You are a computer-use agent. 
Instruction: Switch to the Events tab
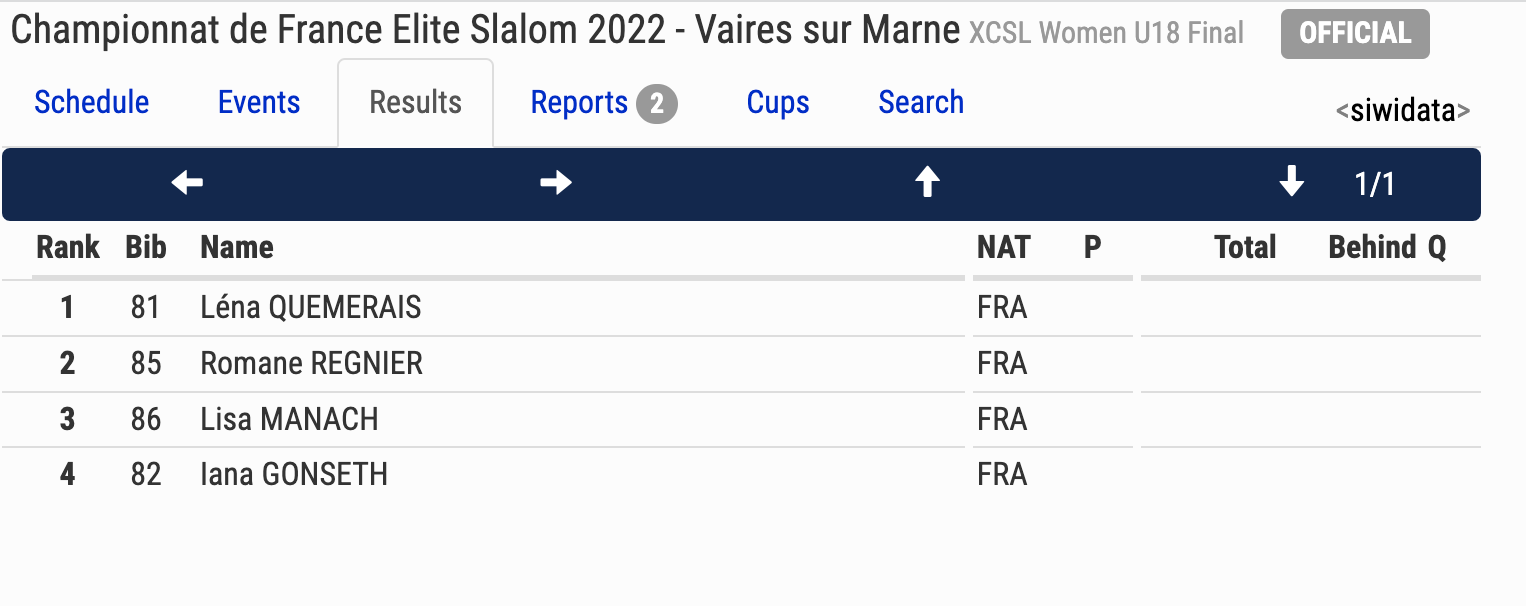click(259, 103)
